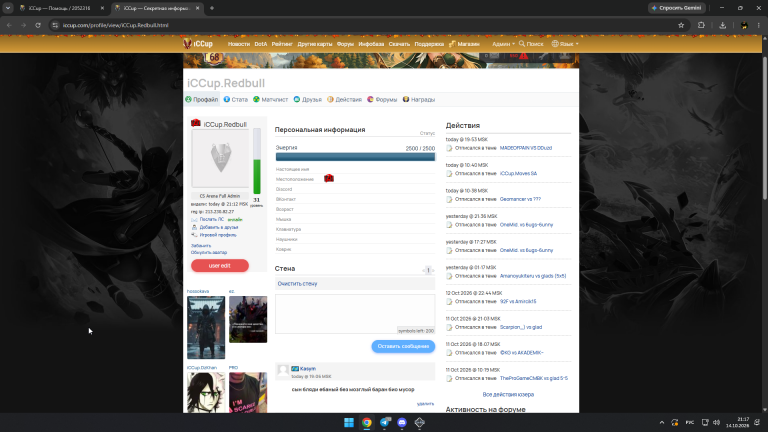Open the MADEOFPAIN VS ODuzd thread link
Viewport: 768px width, 432px height.
coord(526,148)
